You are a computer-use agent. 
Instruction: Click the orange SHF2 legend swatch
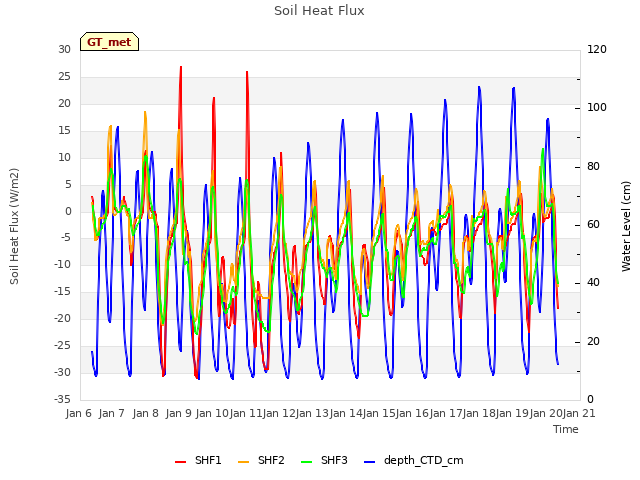243,462
